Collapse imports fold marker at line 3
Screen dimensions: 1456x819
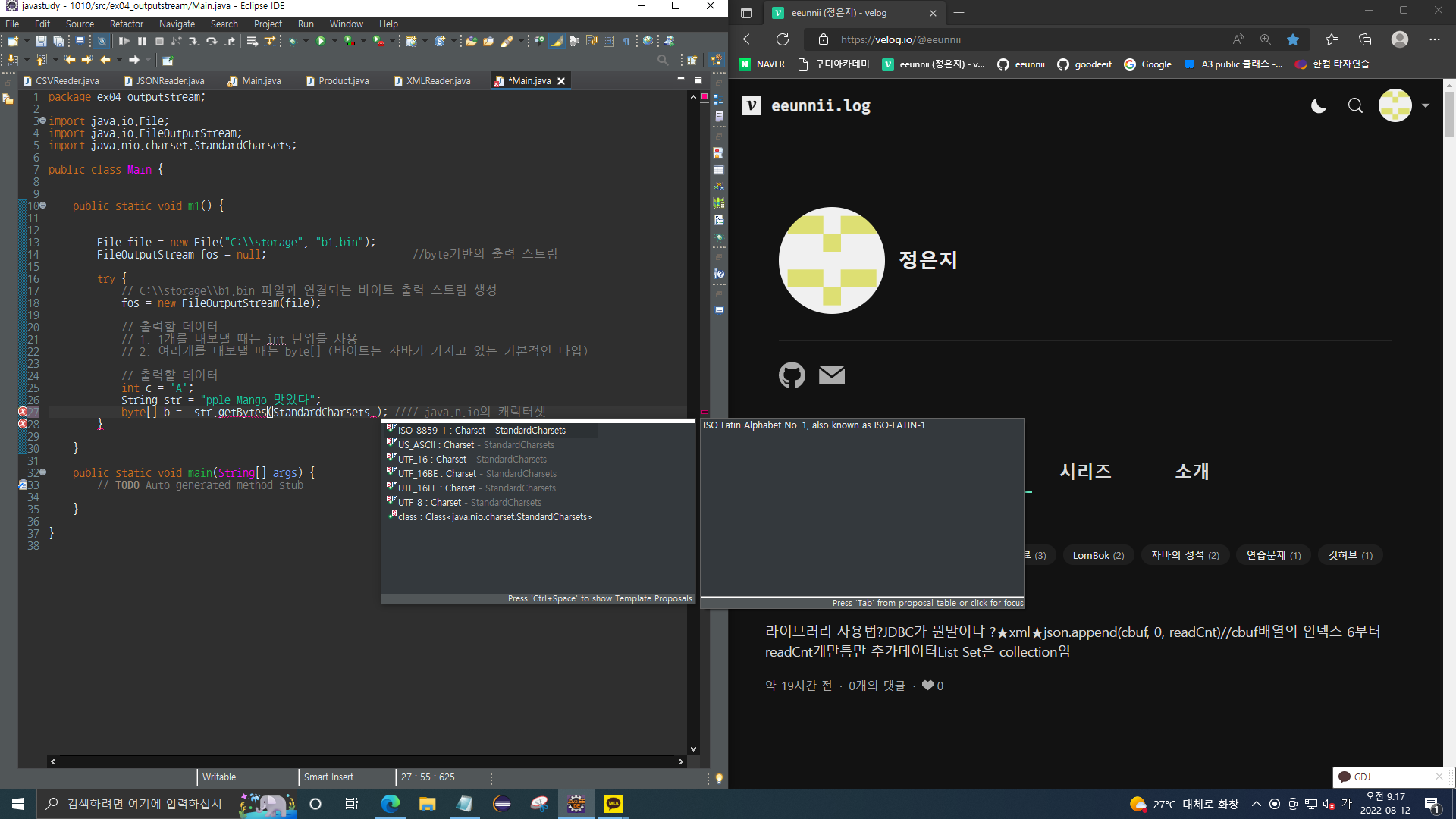(x=43, y=121)
